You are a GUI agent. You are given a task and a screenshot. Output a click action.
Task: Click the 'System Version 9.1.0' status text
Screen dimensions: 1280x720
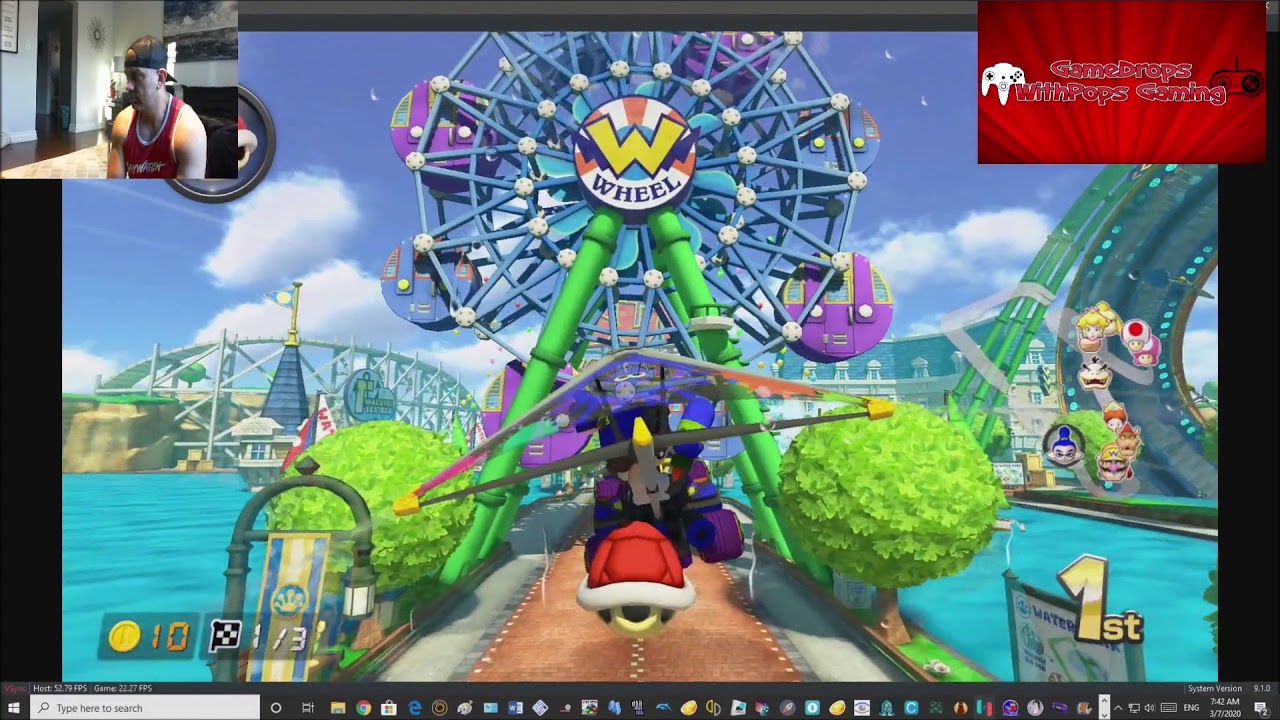click(1229, 688)
